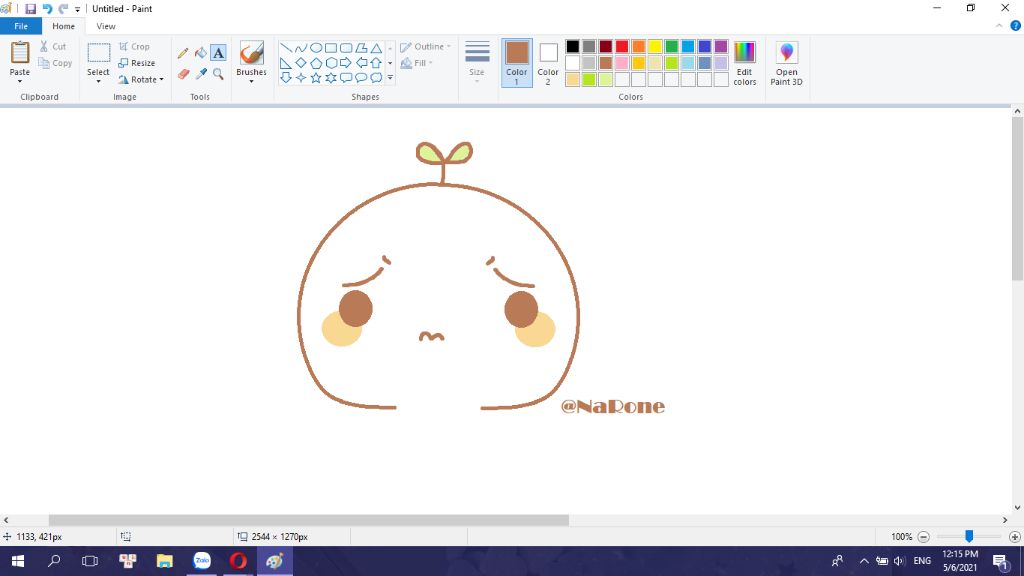This screenshot has height=576, width=1024.
Task: Expand the Rotate dropdown menu
Action: pos(161,80)
